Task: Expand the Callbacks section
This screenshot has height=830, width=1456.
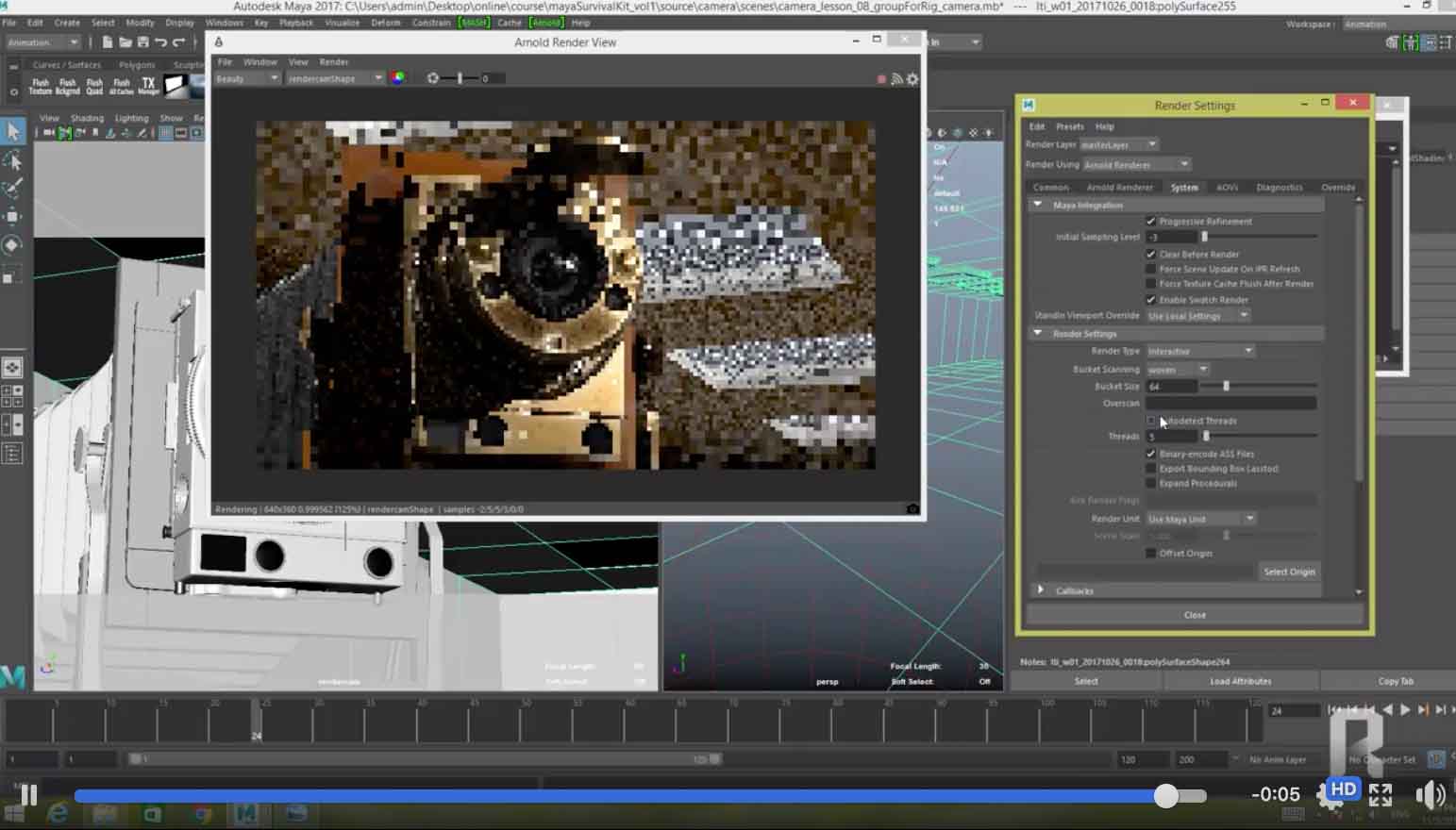Action: click(1042, 590)
